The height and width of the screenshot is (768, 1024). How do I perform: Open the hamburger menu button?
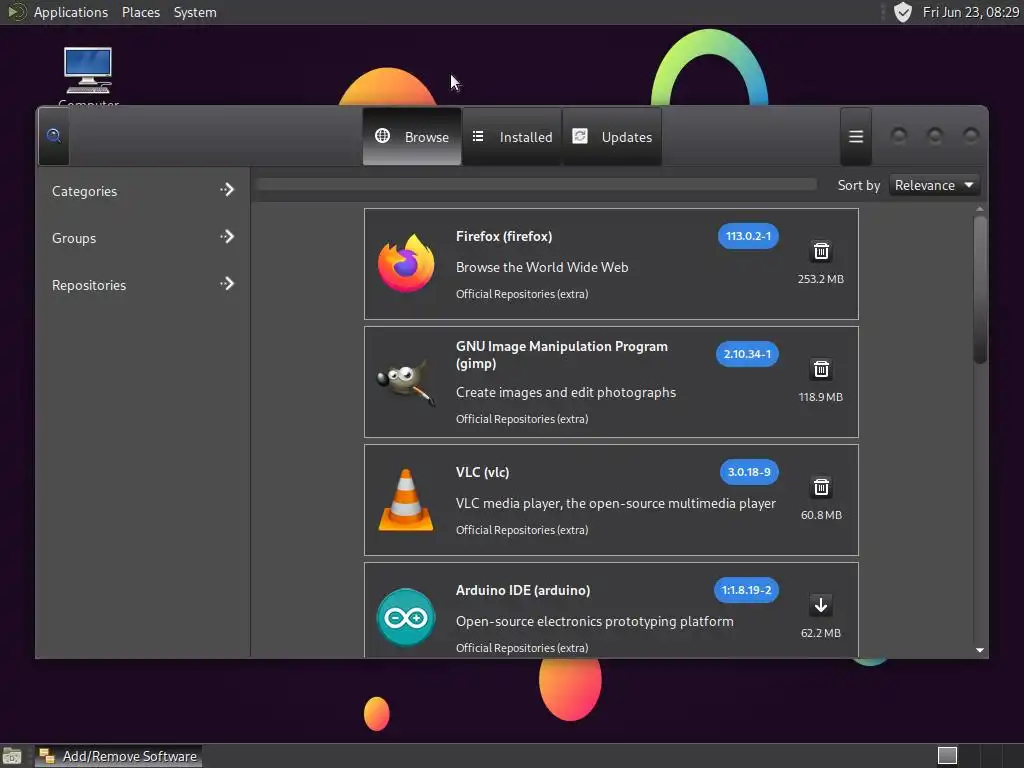(x=856, y=136)
